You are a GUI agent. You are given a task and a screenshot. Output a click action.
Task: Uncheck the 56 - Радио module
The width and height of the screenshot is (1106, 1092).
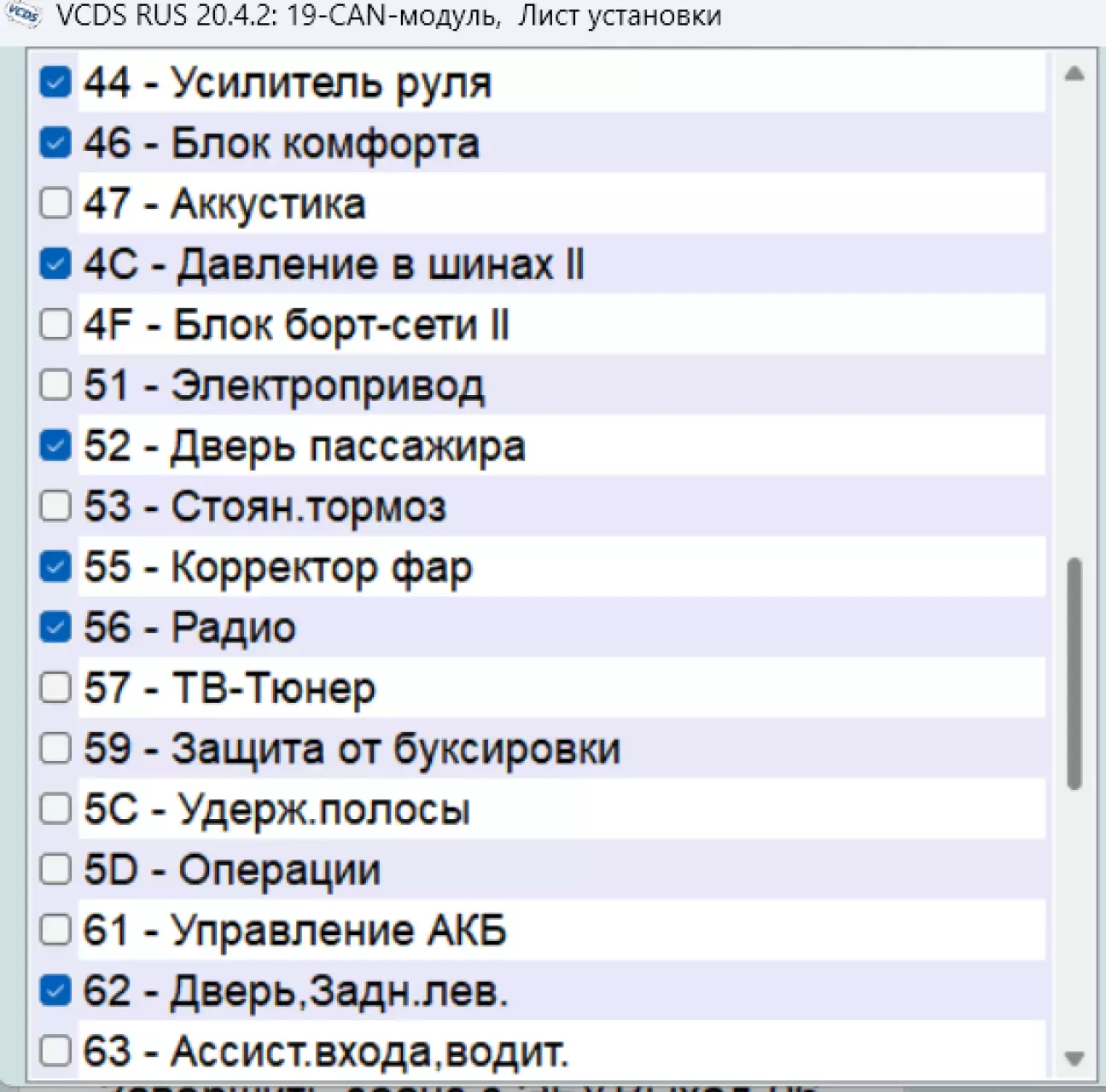pyautogui.click(x=55, y=627)
